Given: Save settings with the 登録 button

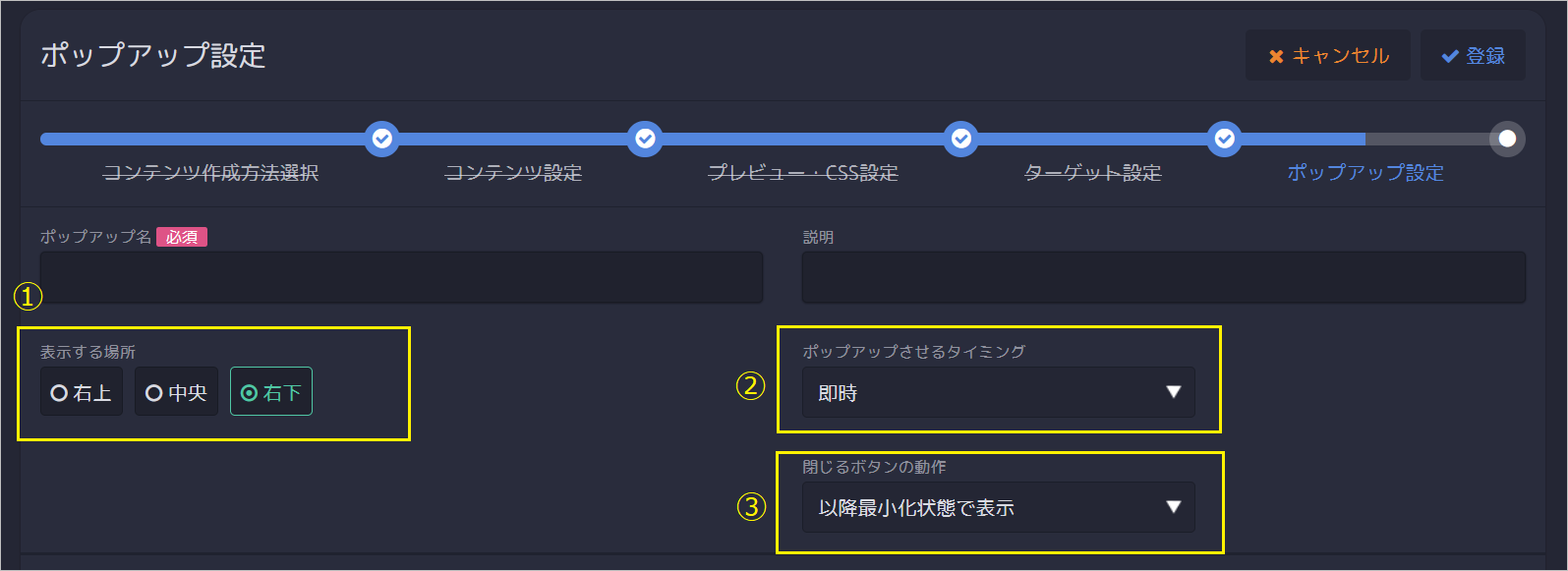Looking at the screenshot, I should pyautogui.click(x=1473, y=55).
